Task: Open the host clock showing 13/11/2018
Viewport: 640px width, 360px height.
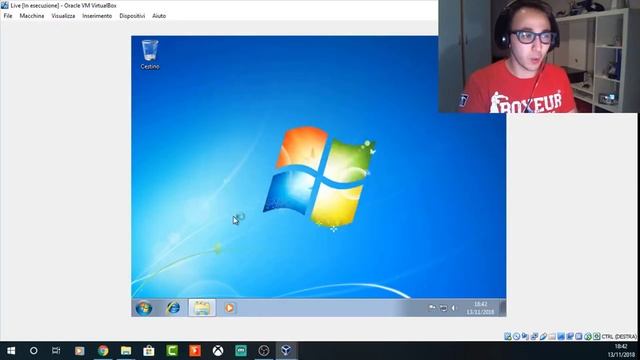Action: 621,351
